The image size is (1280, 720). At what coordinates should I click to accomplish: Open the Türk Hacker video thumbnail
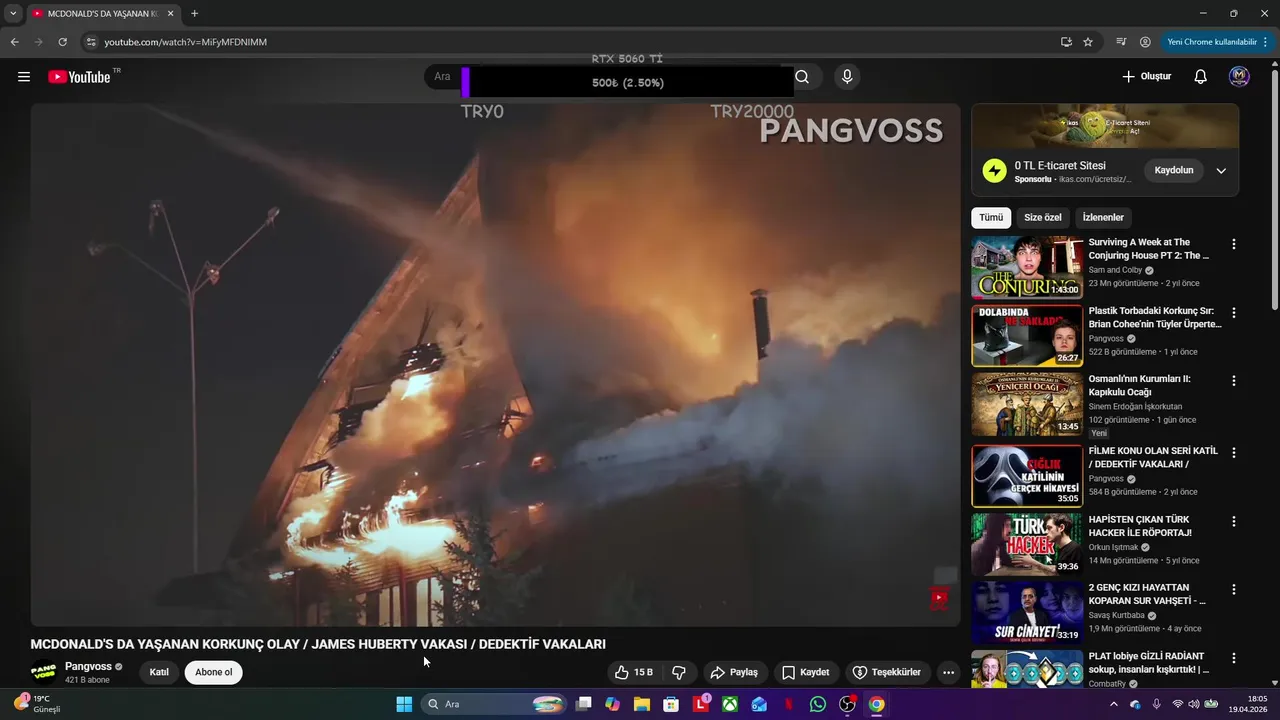[1027, 544]
